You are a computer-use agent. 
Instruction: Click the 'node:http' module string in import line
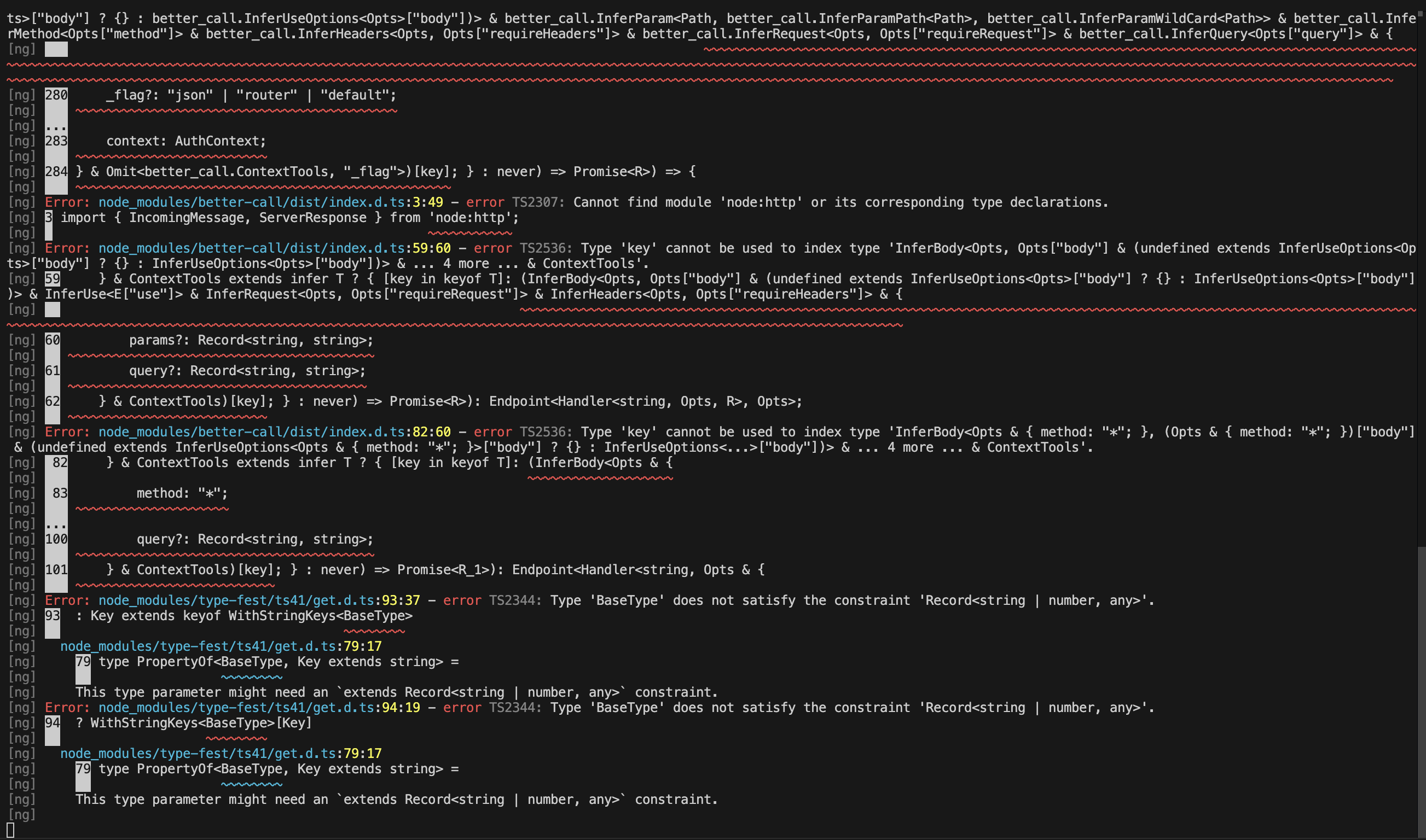(469, 218)
